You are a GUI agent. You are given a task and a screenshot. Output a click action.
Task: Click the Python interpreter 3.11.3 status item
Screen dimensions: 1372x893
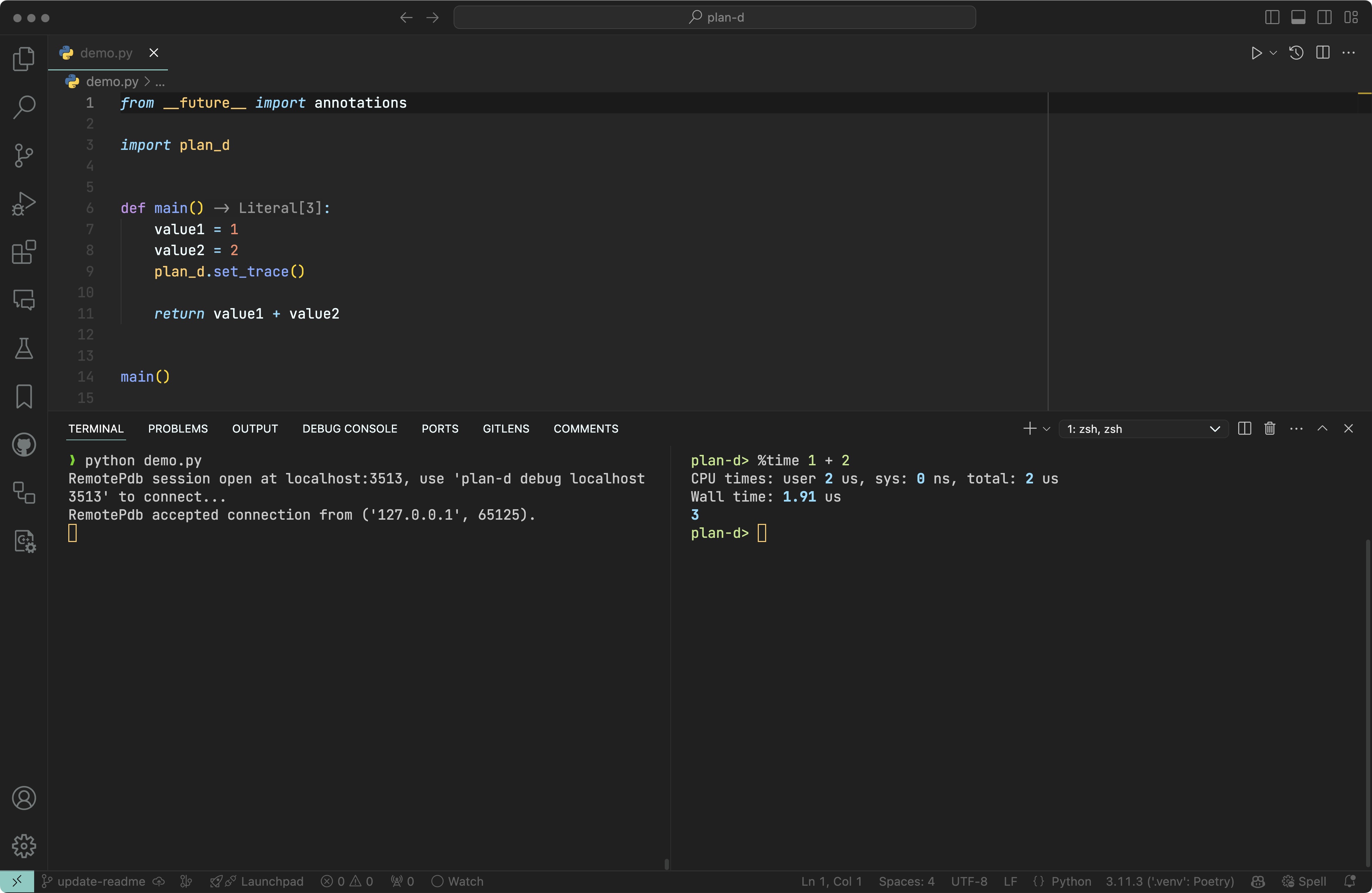click(x=1170, y=881)
